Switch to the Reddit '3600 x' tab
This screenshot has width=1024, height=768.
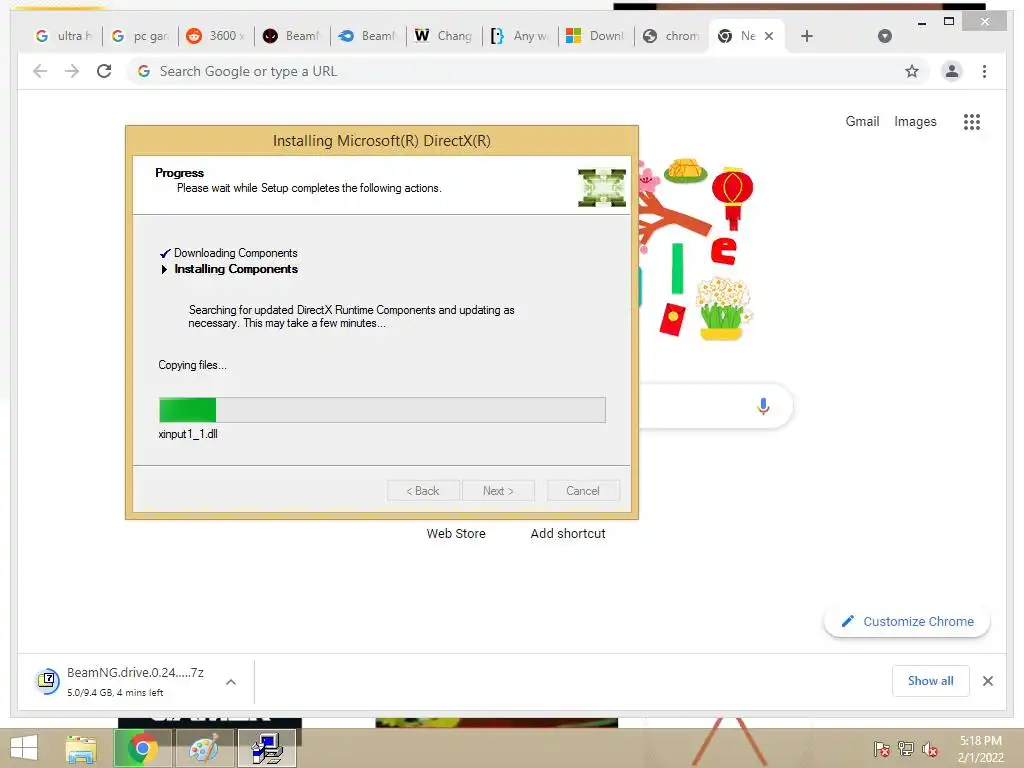pos(216,36)
